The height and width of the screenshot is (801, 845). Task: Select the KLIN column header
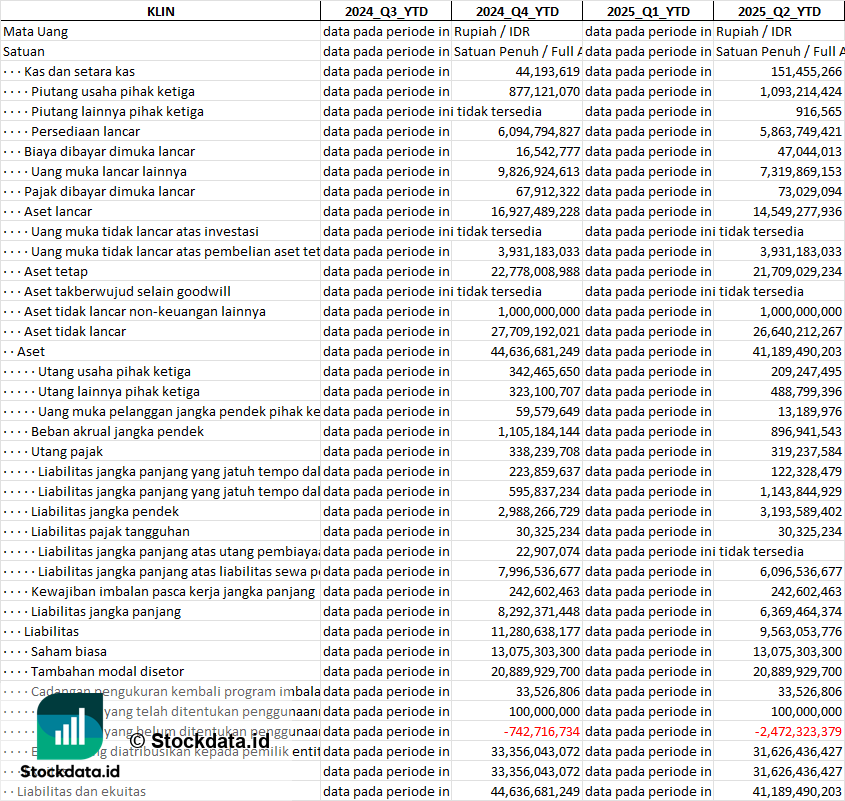(x=161, y=11)
